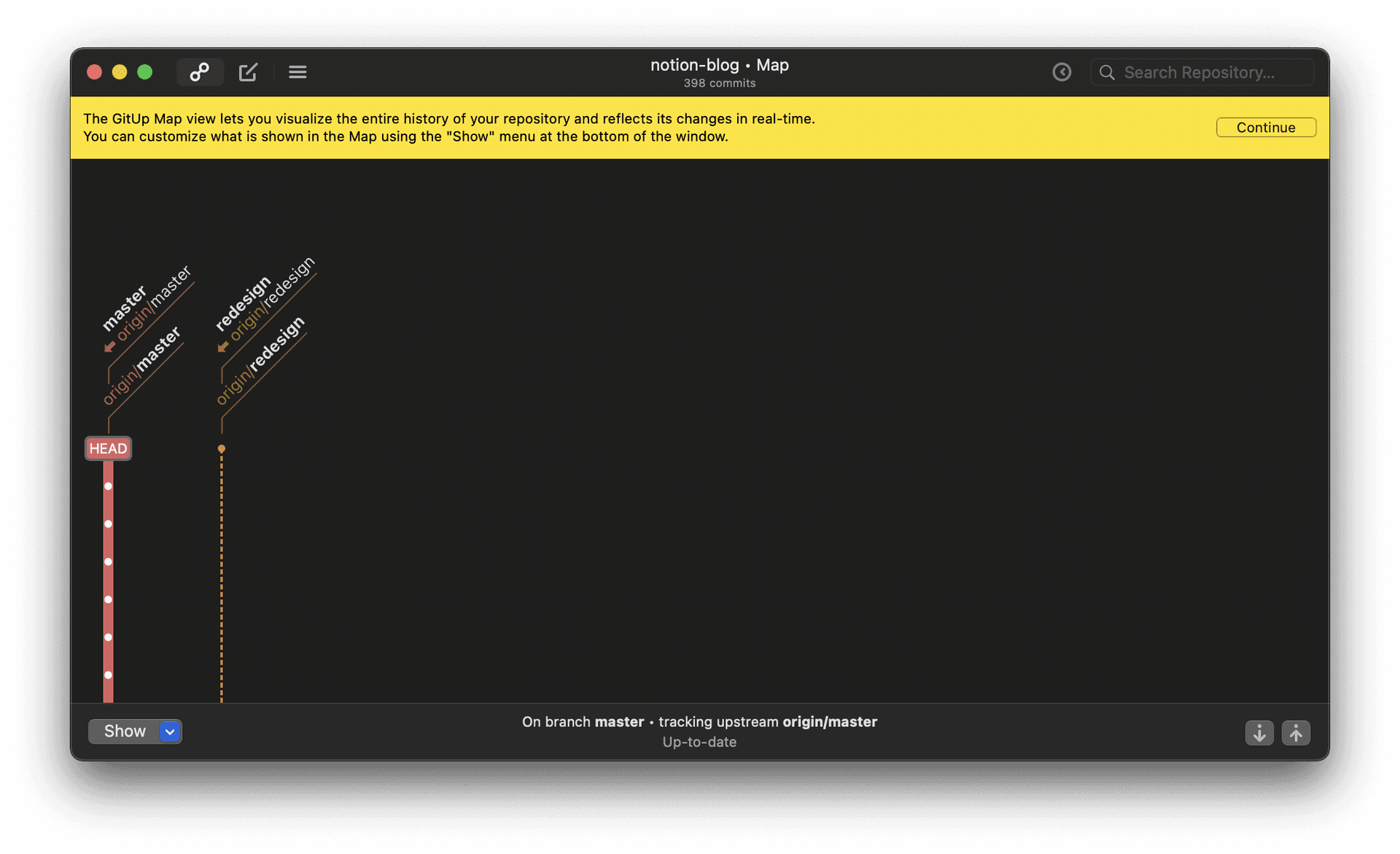Click the notion-blog • Map window title
This screenshot has width=1400, height=854.
(x=719, y=65)
